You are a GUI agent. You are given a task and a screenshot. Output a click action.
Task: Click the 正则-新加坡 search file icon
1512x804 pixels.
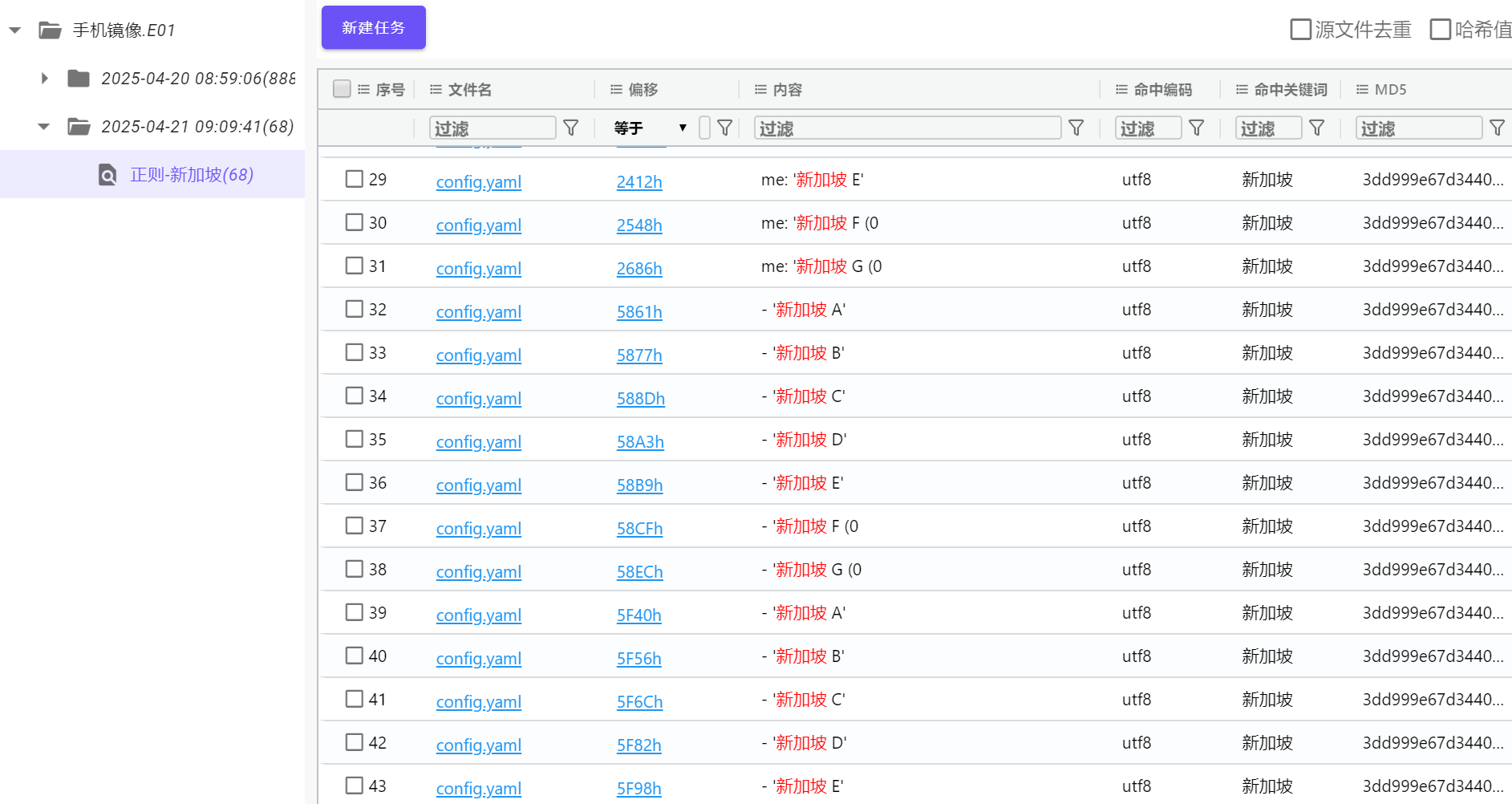click(107, 175)
